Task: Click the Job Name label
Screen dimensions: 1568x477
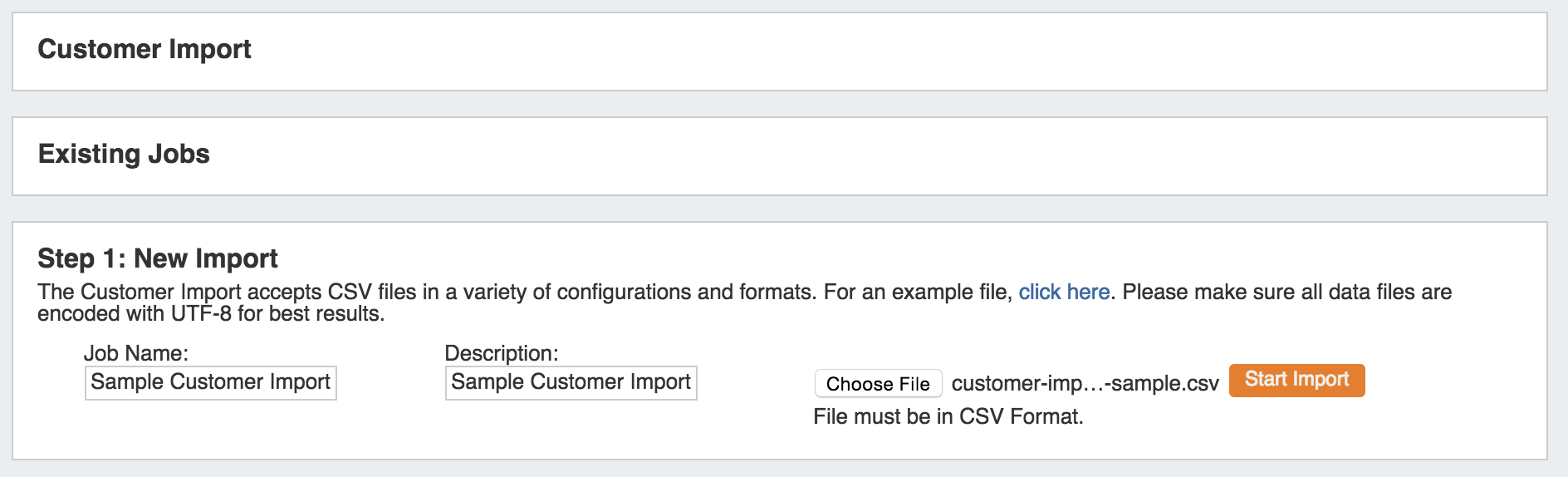Action: tap(136, 353)
